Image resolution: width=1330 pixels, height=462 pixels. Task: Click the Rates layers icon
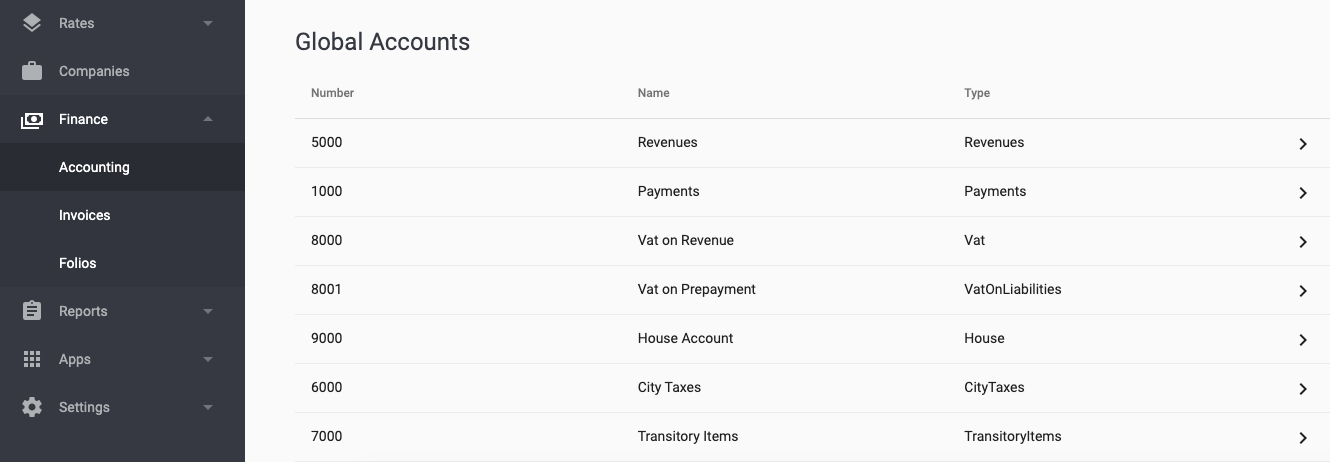[x=32, y=22]
